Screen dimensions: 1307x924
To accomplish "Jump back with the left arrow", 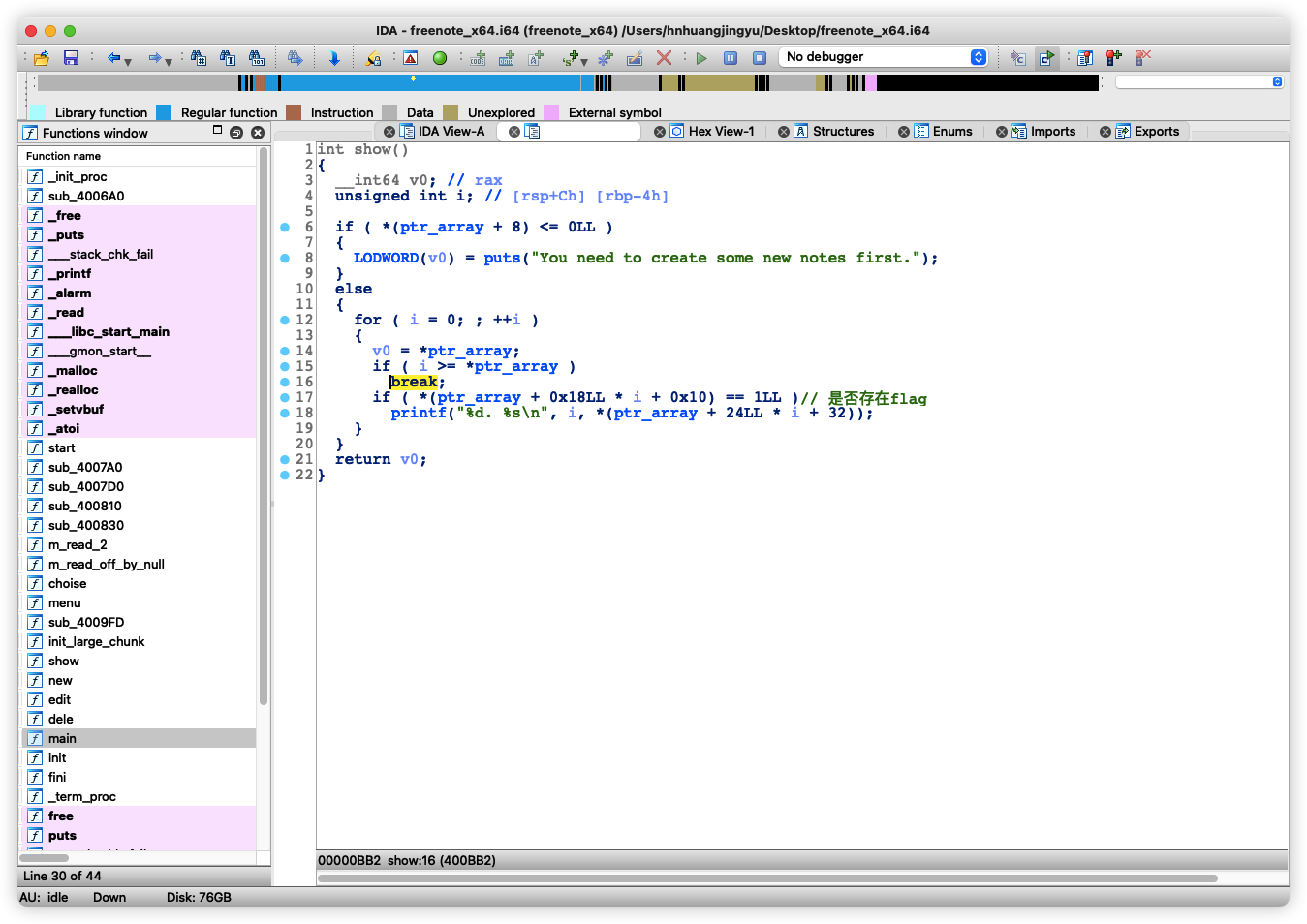I will 113,58.
